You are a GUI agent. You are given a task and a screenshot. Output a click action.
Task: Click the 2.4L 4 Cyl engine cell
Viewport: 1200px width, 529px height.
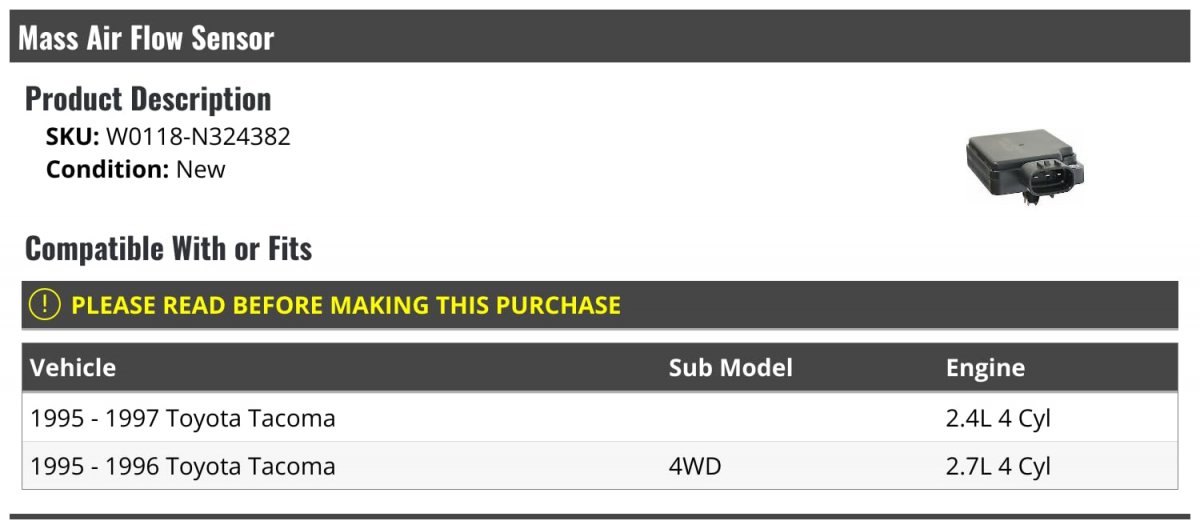pos(998,418)
